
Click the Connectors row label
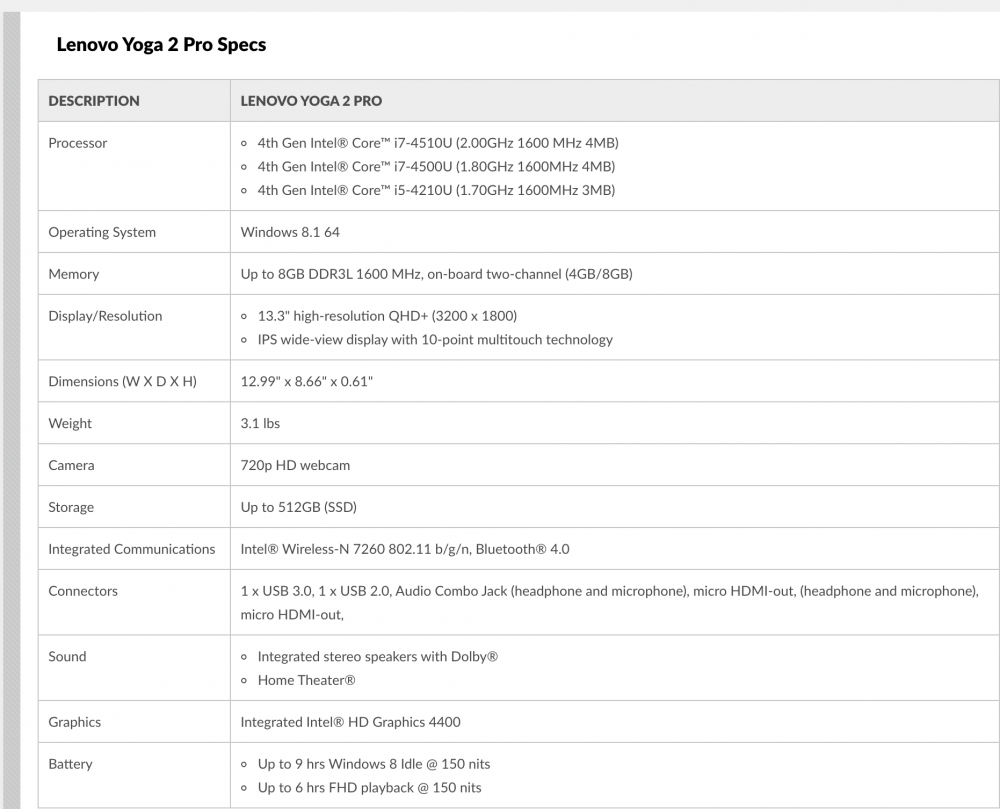(83, 591)
